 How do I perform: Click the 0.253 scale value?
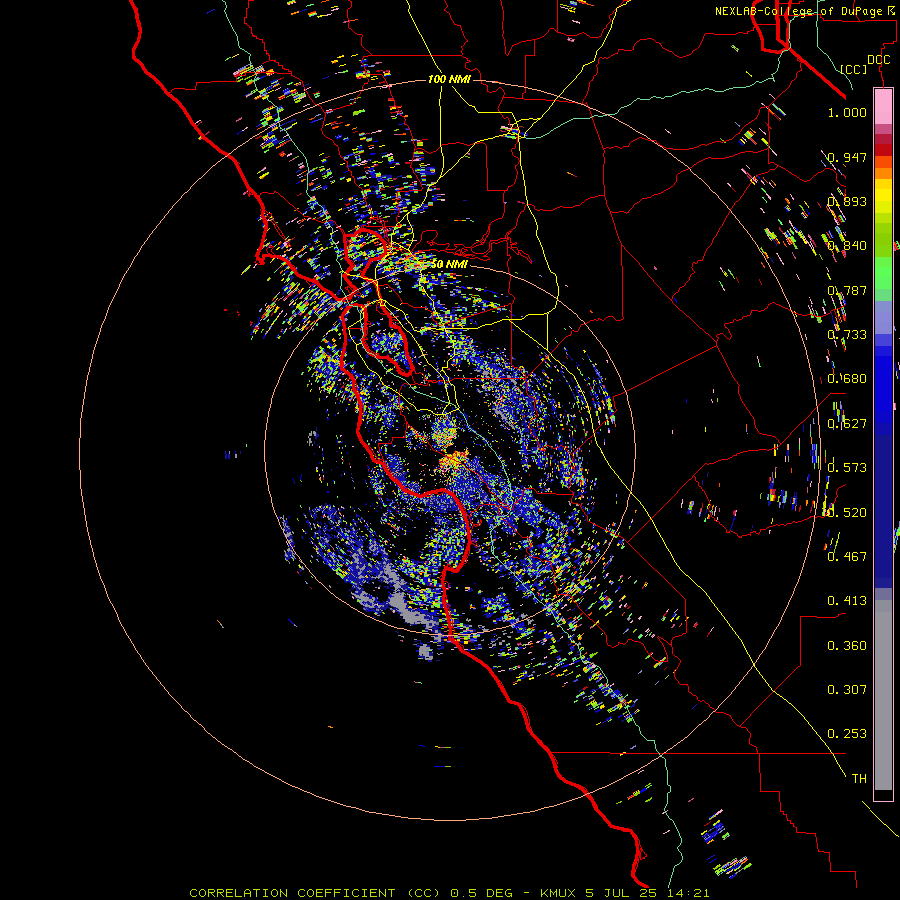[847, 734]
